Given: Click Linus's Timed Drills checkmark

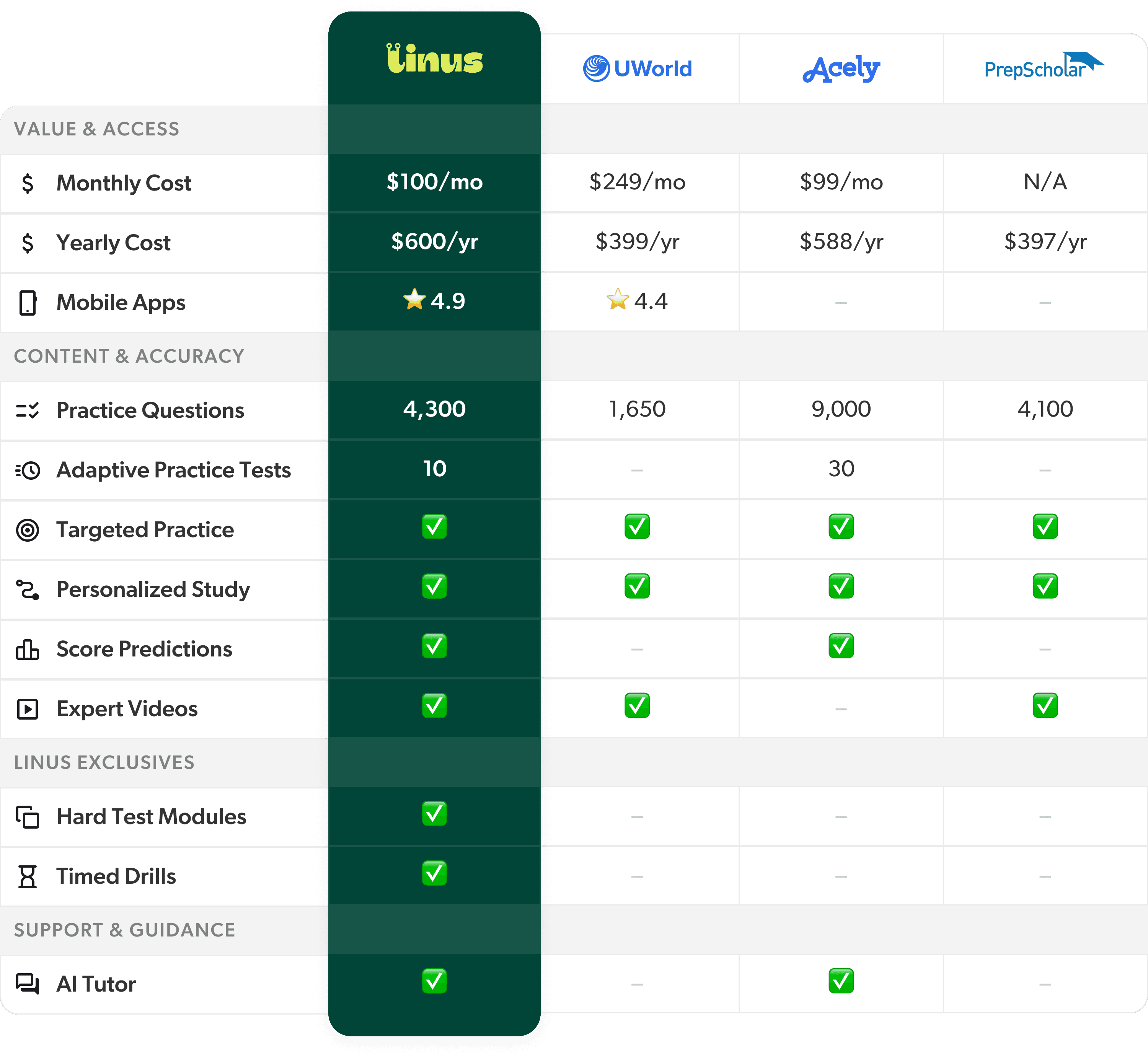Looking at the screenshot, I should tap(434, 873).
